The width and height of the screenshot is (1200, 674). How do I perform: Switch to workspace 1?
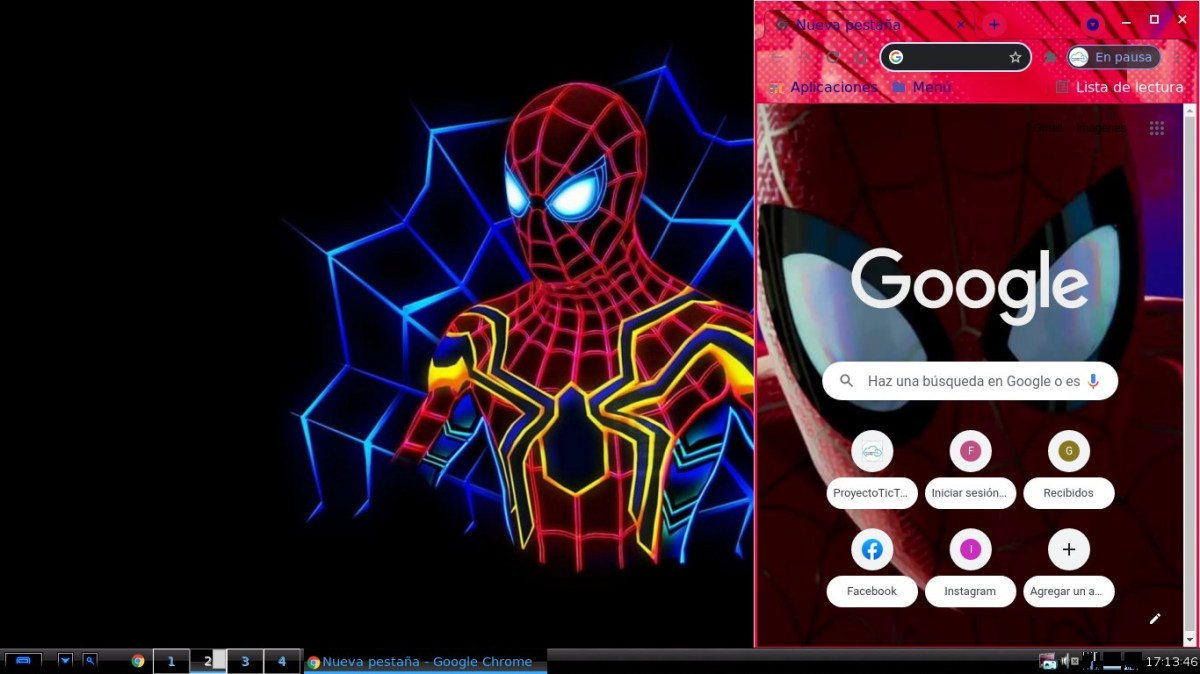[x=171, y=661]
